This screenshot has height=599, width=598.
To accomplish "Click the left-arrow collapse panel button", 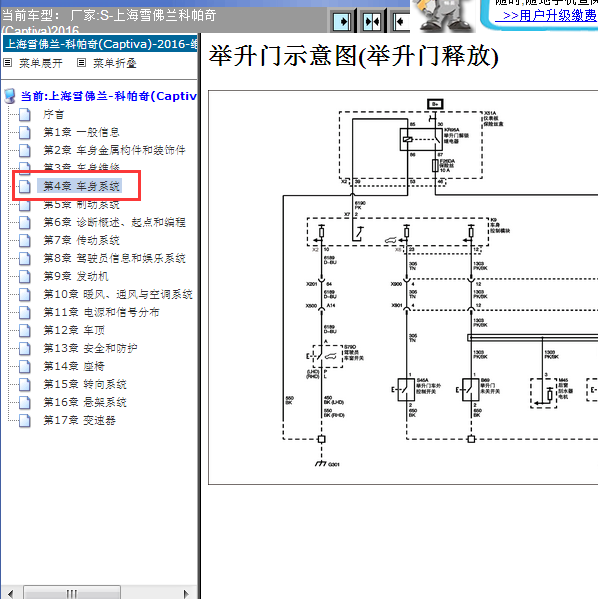I will click(401, 22).
